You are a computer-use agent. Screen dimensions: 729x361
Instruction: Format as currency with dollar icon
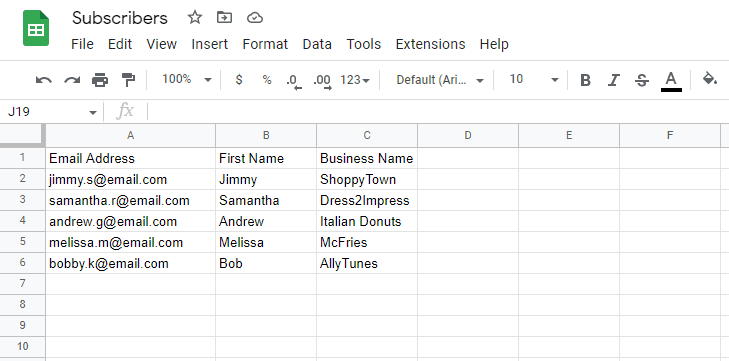click(x=239, y=80)
